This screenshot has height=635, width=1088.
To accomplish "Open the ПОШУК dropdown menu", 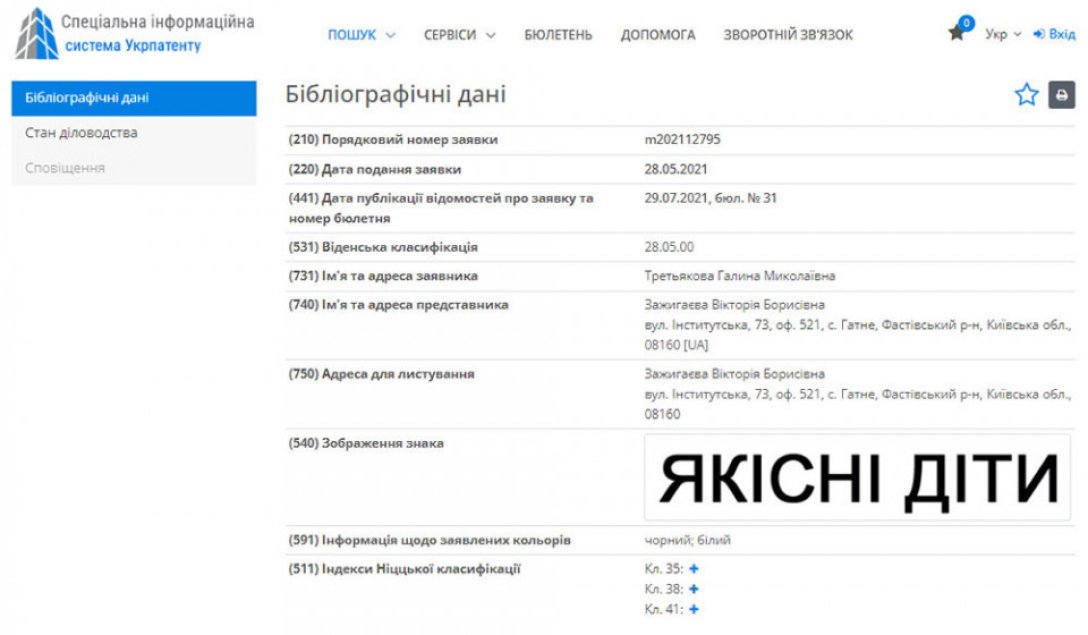I will 361,35.
